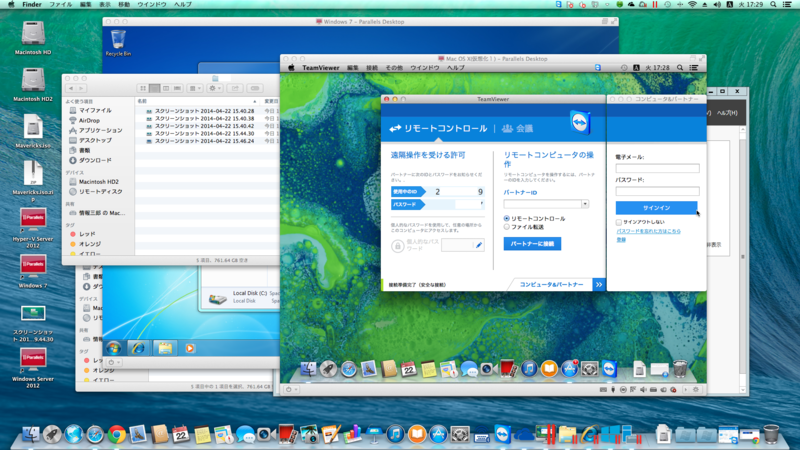Open iBooks in the main Dock
Image resolution: width=800 pixels, height=450 pixels.
pyautogui.click(x=417, y=435)
